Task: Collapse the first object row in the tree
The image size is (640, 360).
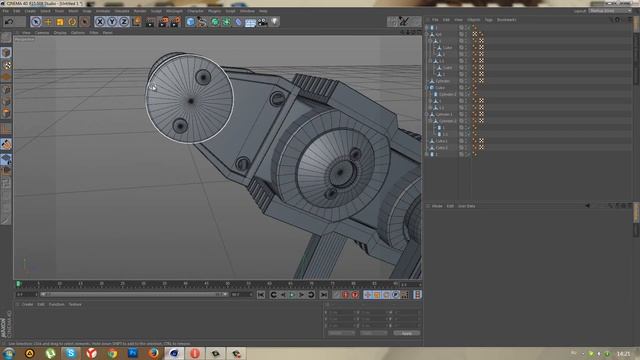Action: tap(427, 28)
